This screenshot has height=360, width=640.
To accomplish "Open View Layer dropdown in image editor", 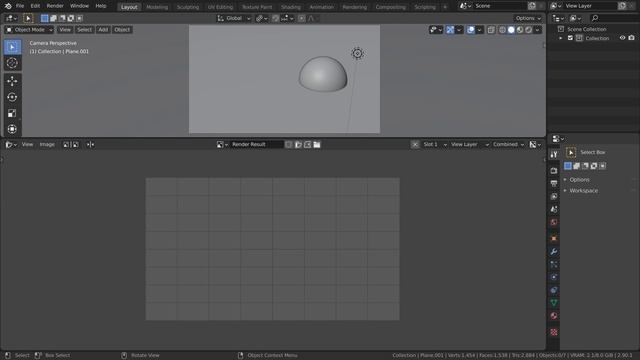I will pos(469,144).
